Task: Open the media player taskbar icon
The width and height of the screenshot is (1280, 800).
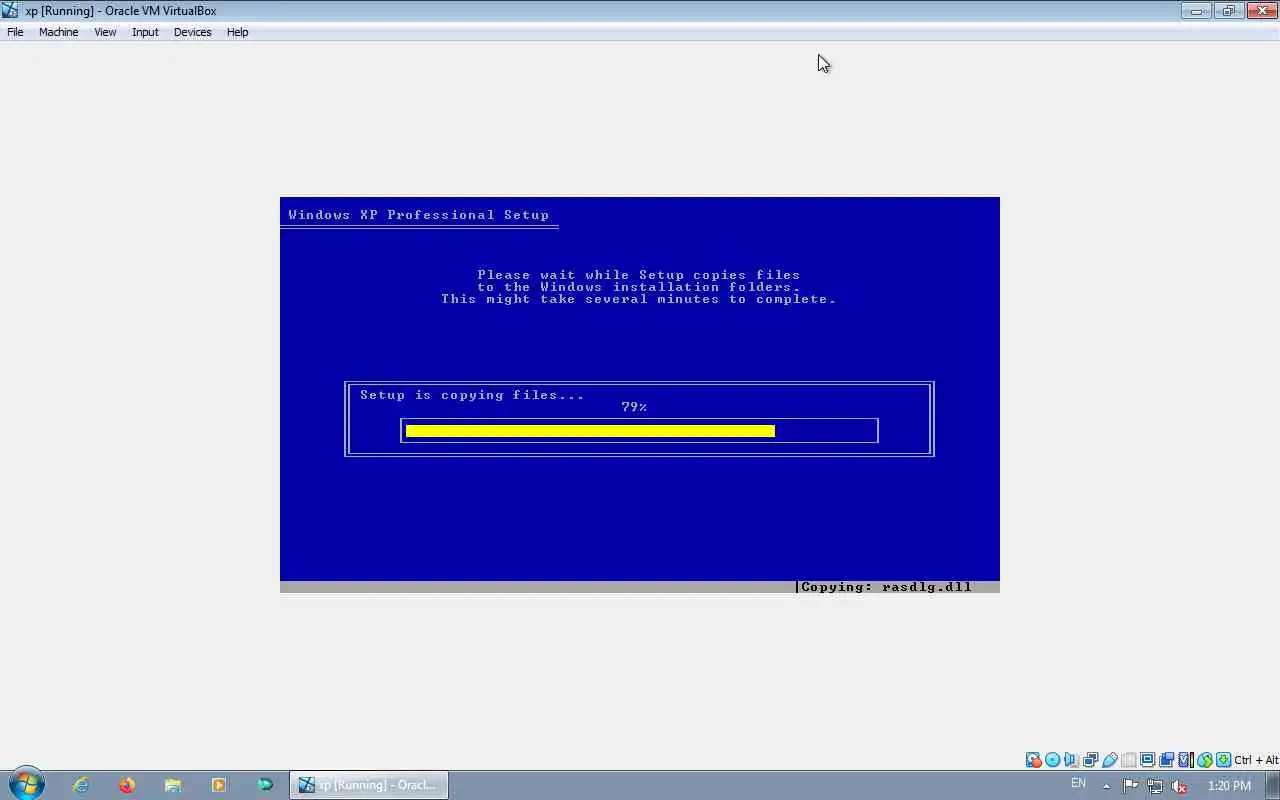Action: [219, 785]
